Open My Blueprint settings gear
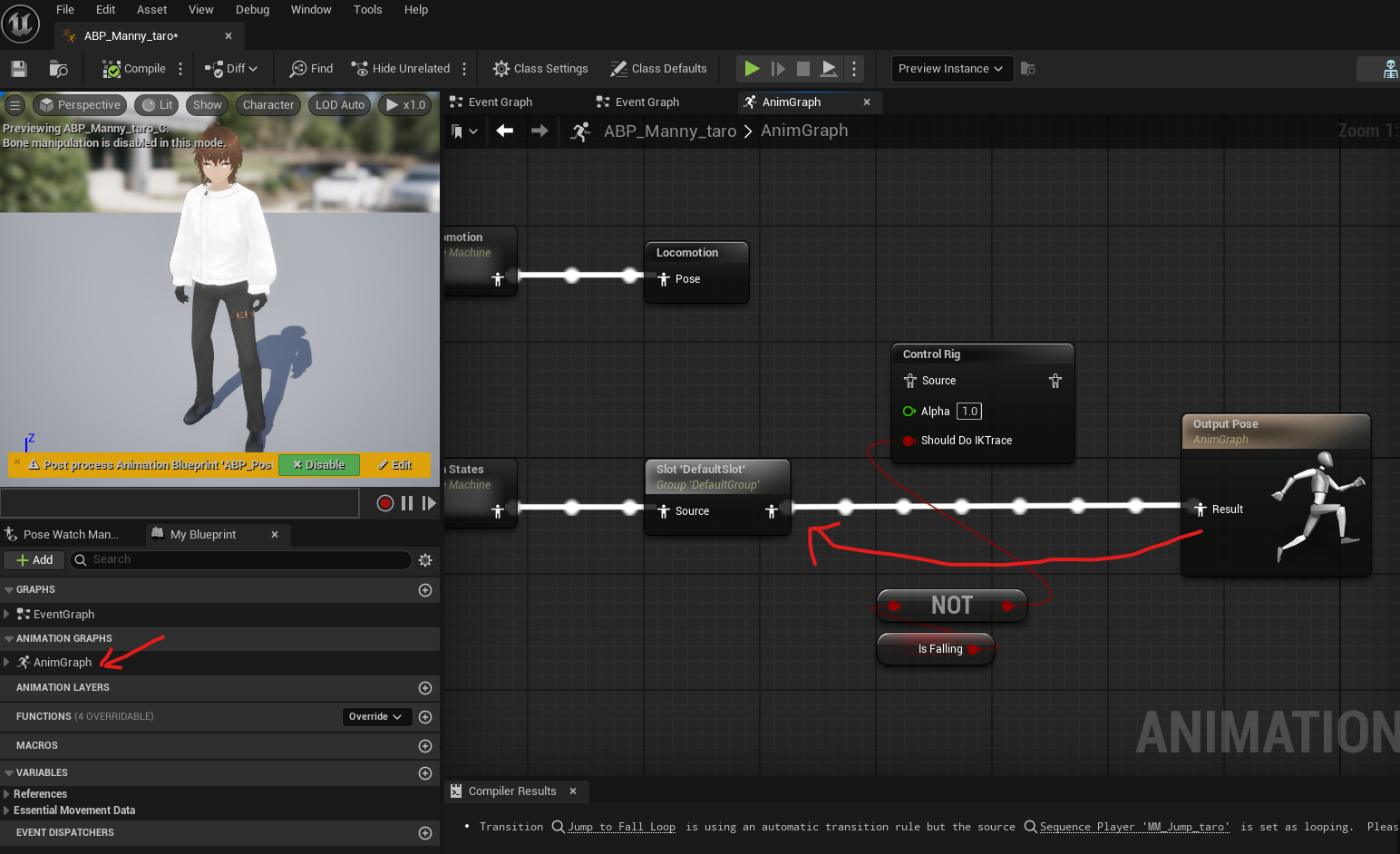1400x854 pixels. [x=425, y=560]
